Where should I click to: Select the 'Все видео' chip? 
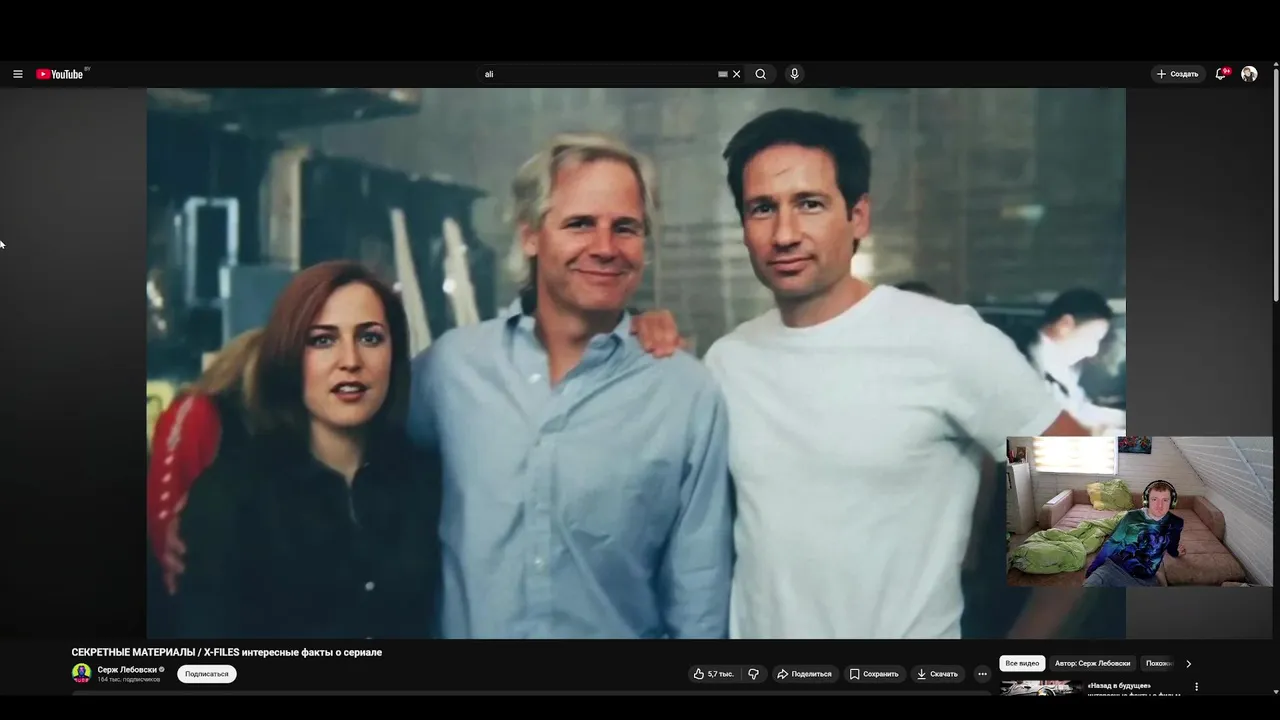coord(1023,663)
